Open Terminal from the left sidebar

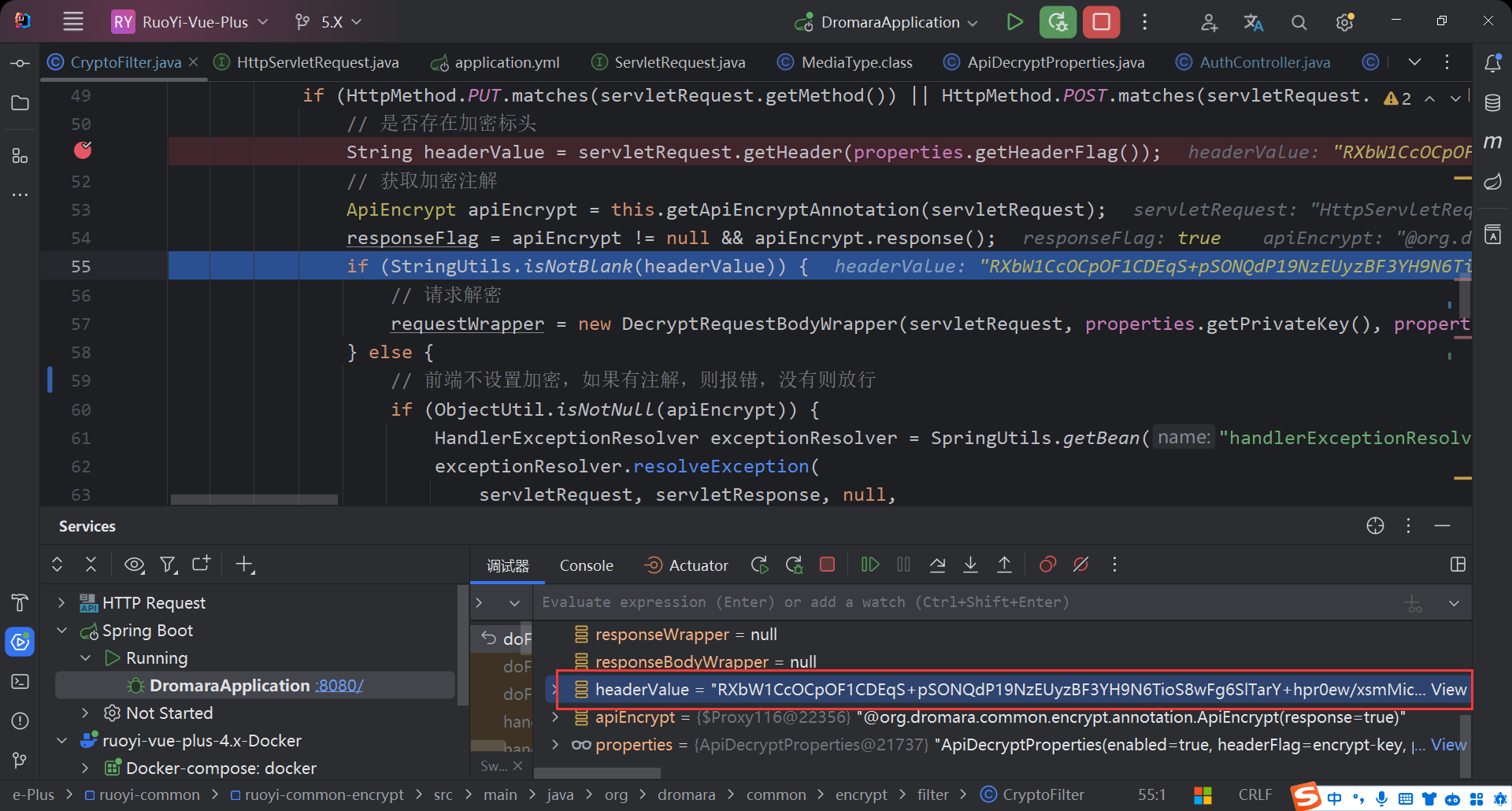point(20,682)
